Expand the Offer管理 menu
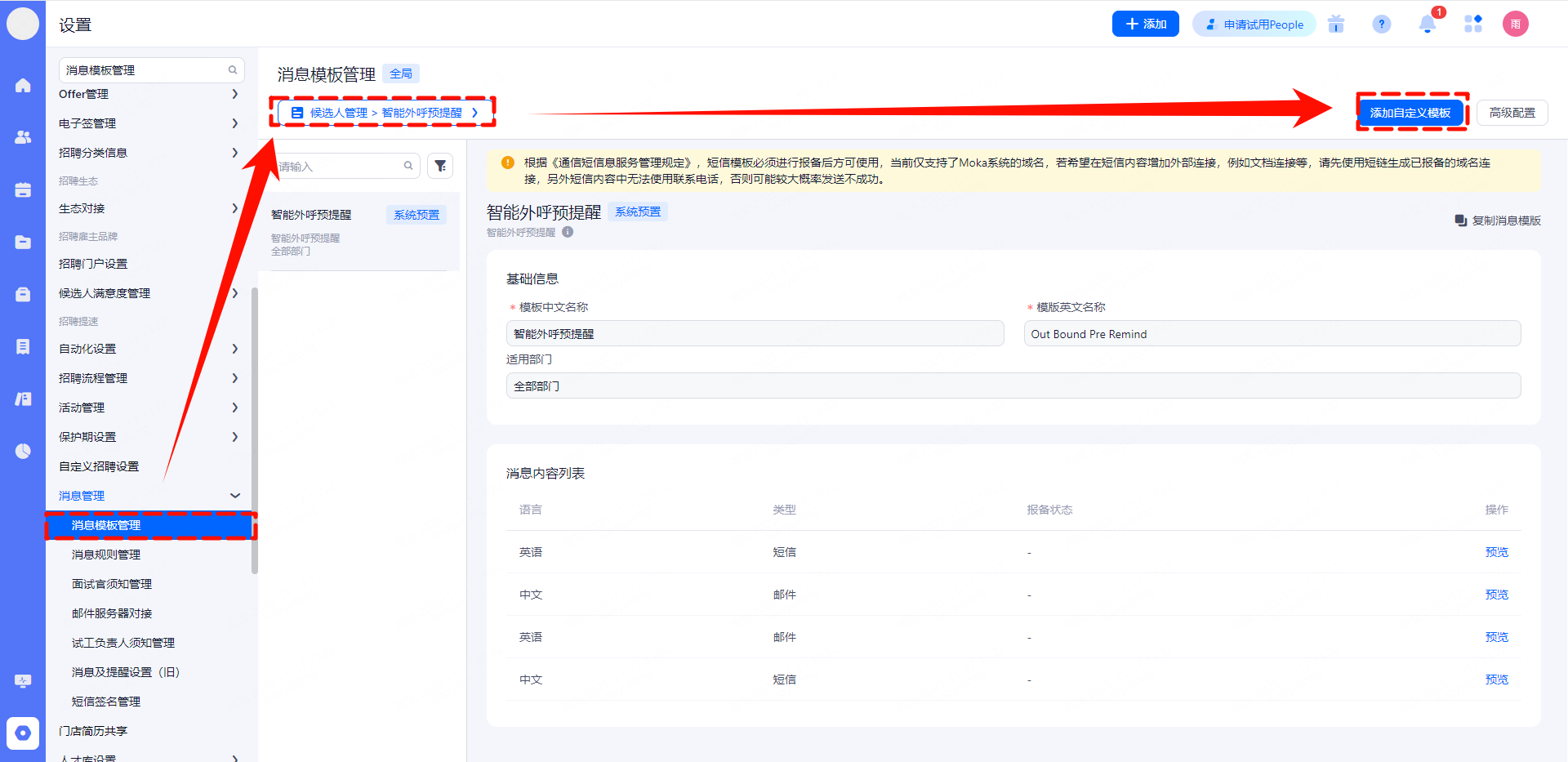 pos(235,94)
